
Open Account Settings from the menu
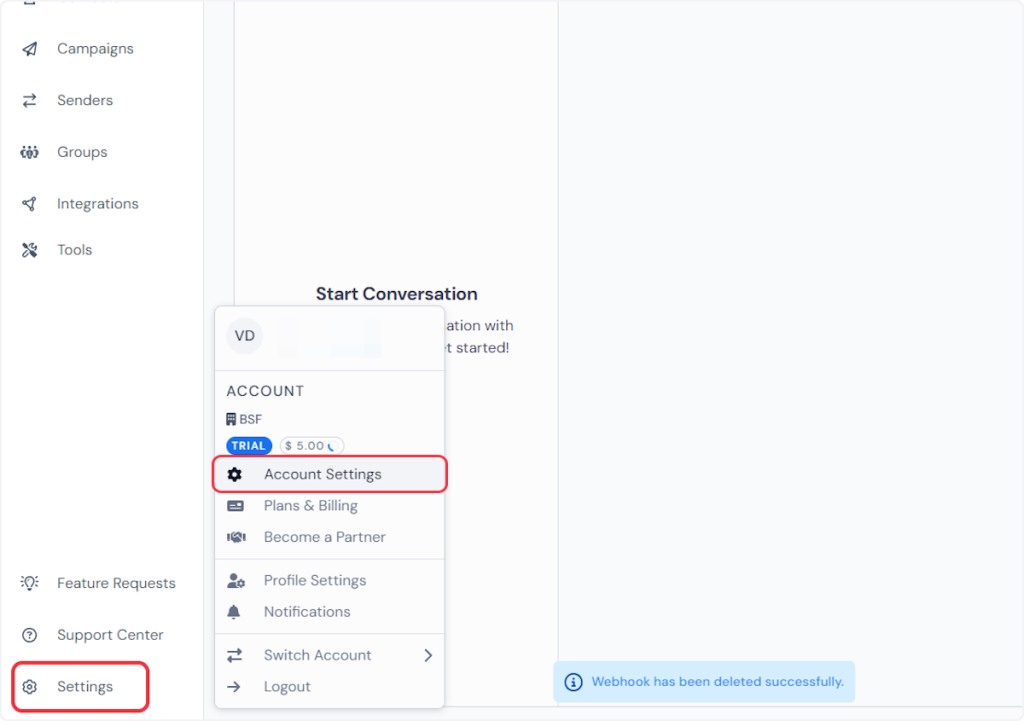pos(322,474)
